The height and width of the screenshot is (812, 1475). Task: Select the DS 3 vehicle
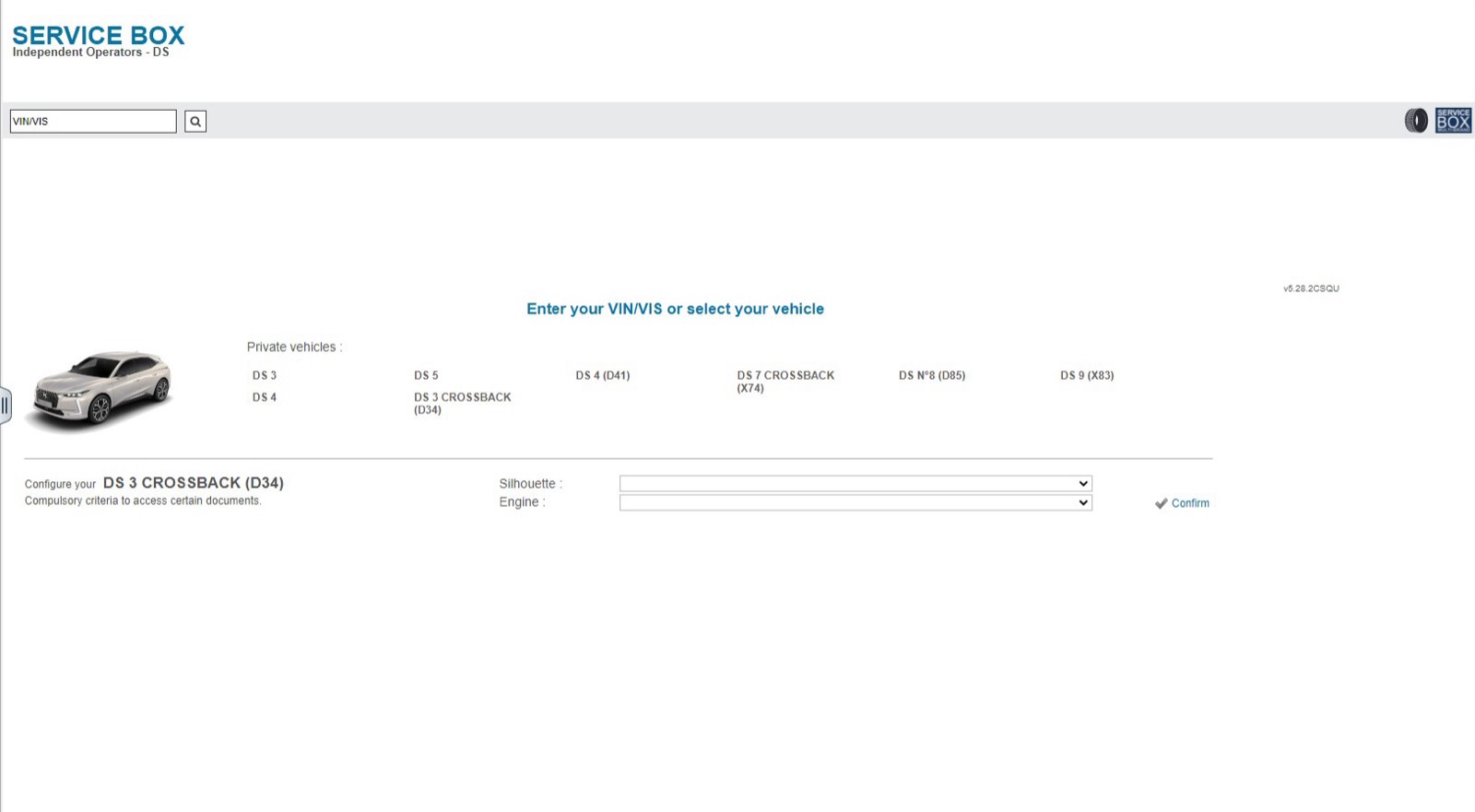click(265, 375)
